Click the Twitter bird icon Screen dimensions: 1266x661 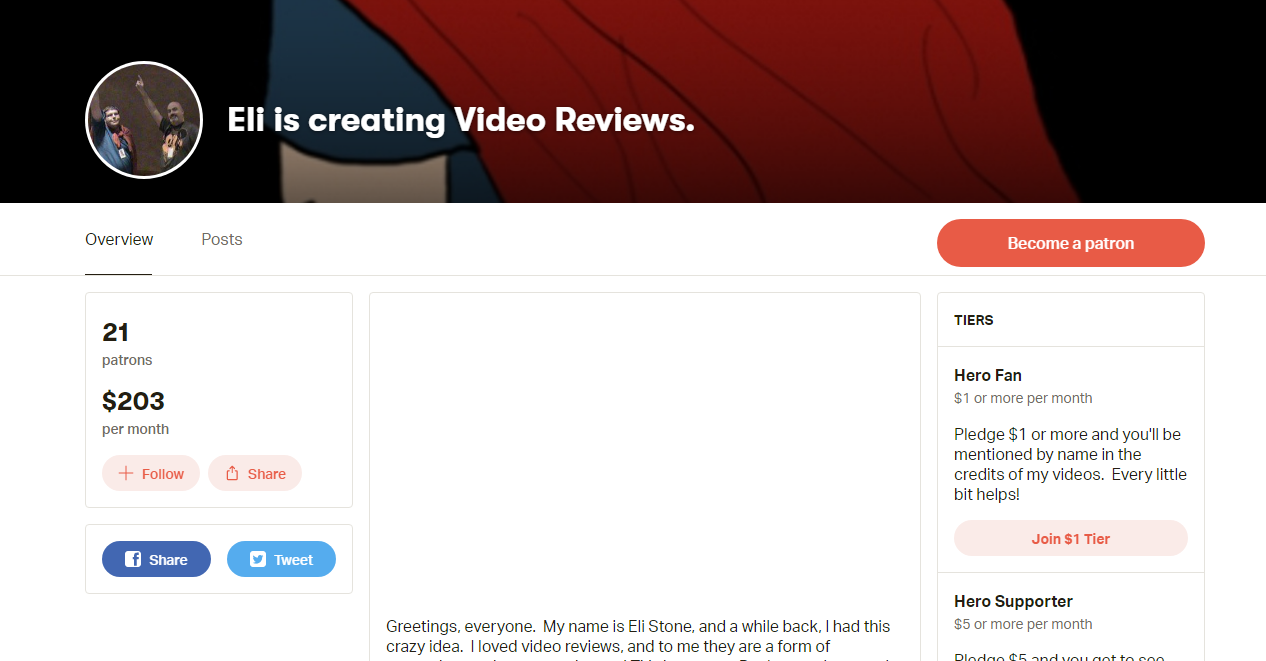[257, 560]
